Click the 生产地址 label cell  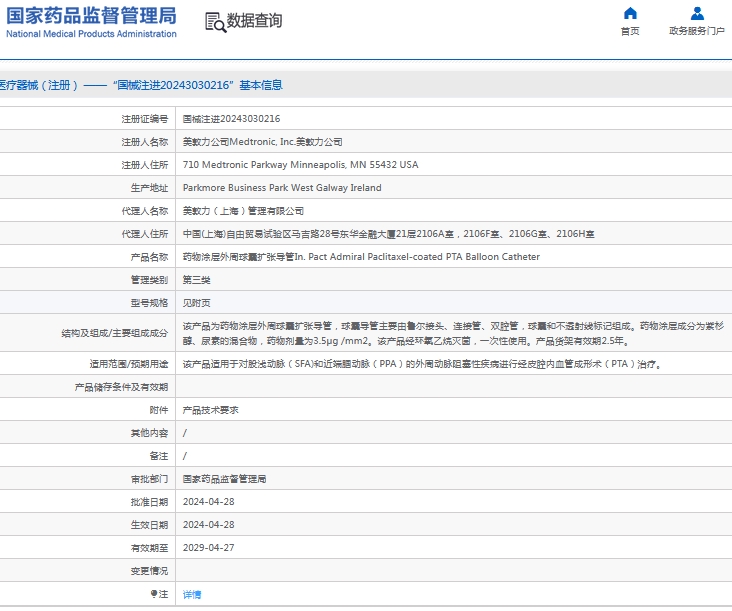click(88, 188)
